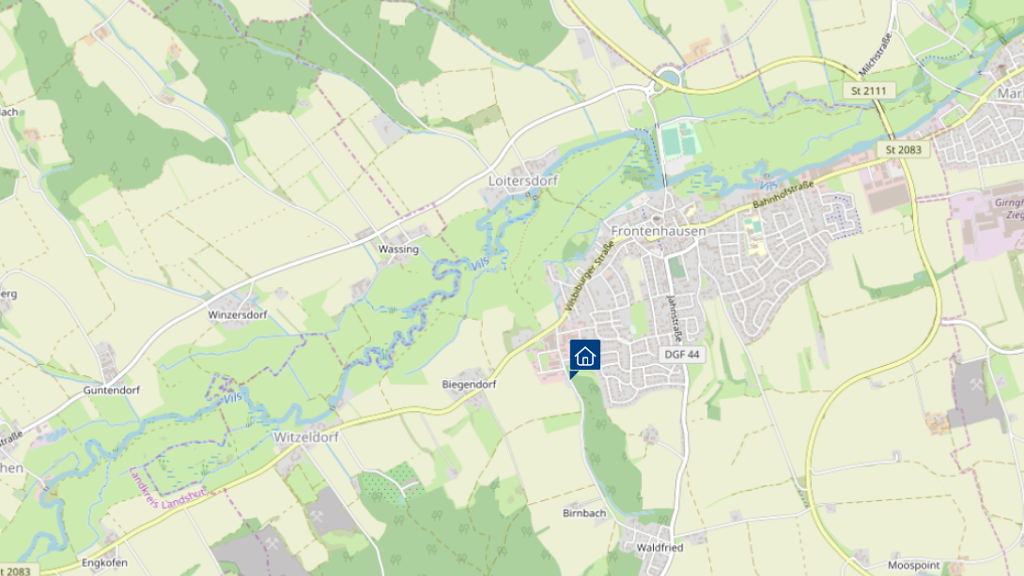Screen dimensions: 1024x576
Task: Click the DGF 44 road shield
Action: [x=682, y=355]
